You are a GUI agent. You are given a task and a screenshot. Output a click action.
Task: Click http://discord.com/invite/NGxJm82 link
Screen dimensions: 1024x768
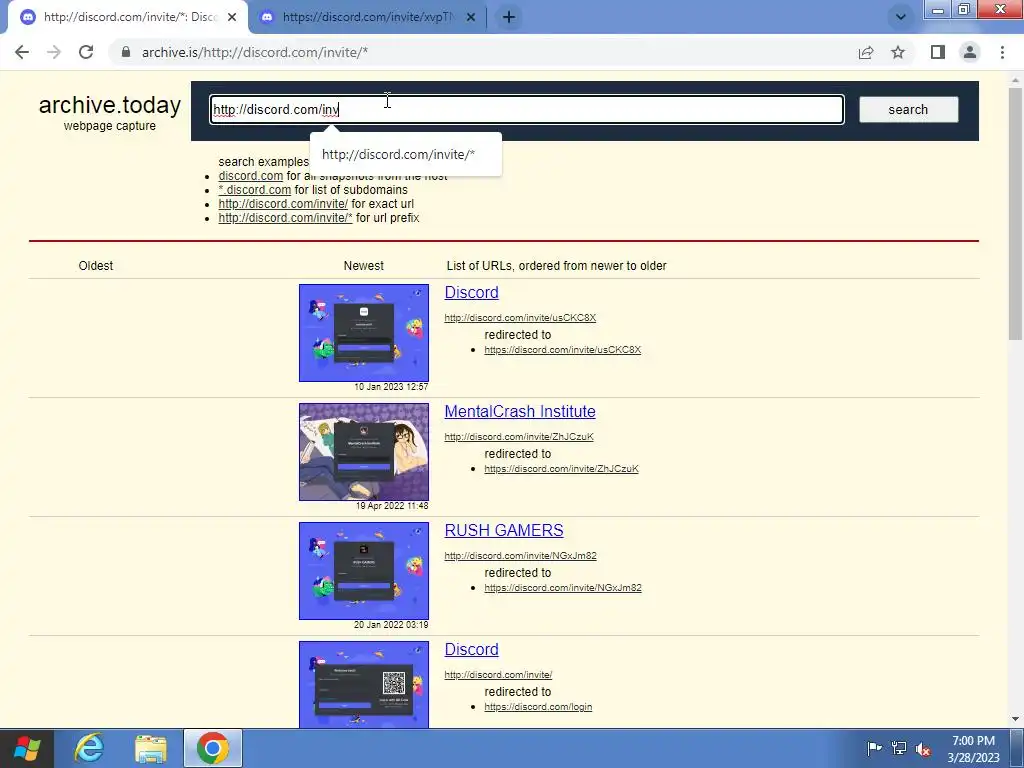[520, 556]
